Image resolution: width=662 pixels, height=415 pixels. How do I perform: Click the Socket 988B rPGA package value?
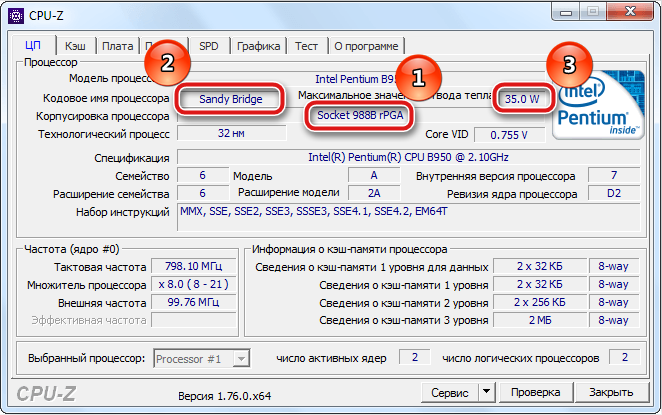[x=360, y=115]
